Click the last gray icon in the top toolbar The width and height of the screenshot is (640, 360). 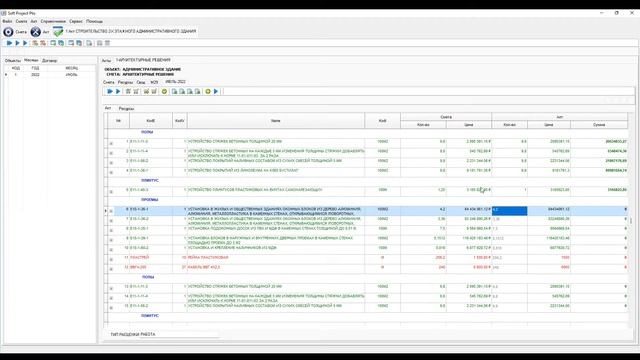tap(107, 43)
